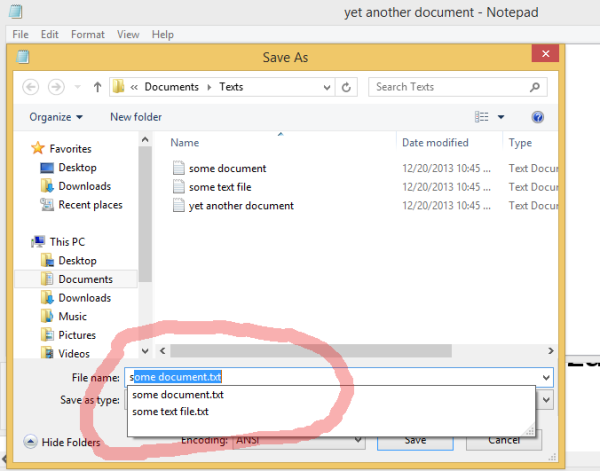600x471 pixels.
Task: Open the view options dropdown arrow
Action: point(501,117)
